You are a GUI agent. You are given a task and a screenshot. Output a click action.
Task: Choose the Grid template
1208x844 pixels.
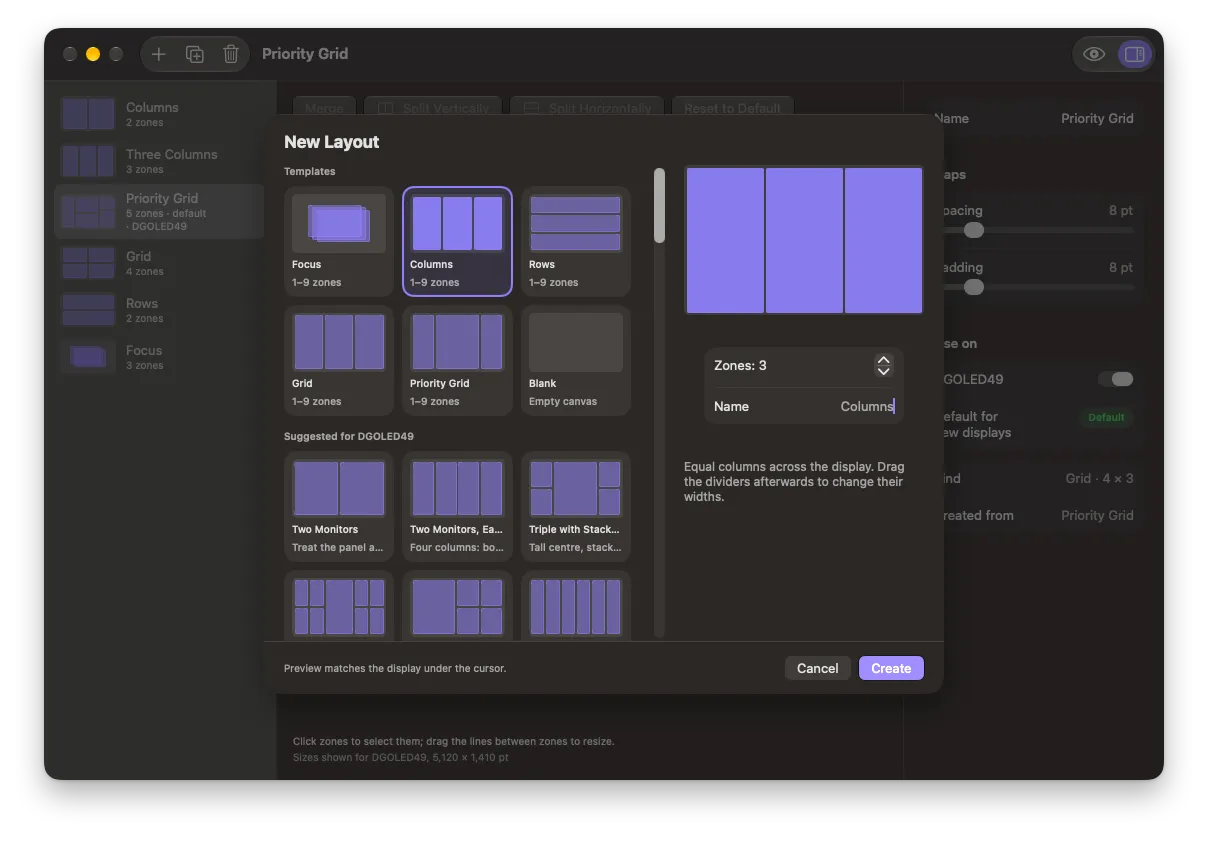pos(339,360)
